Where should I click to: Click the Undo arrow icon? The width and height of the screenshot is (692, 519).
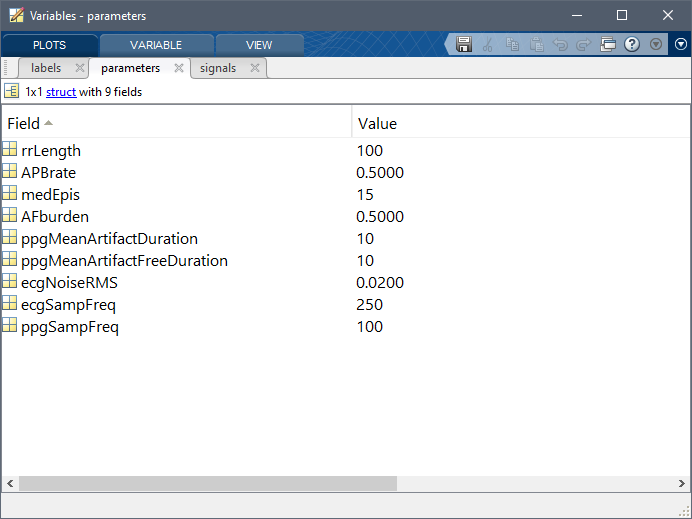pyautogui.click(x=560, y=44)
